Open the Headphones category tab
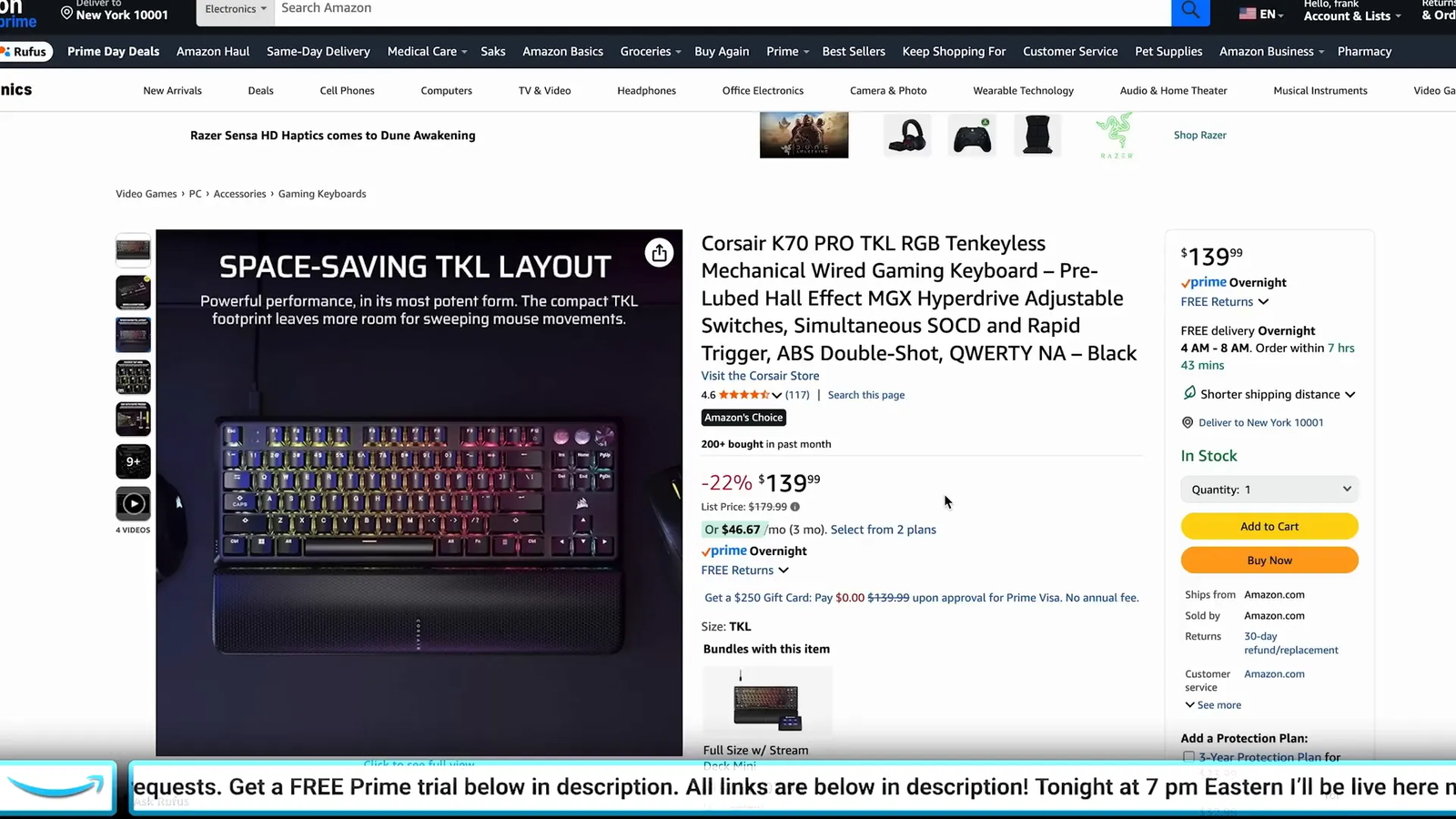The width and height of the screenshot is (1456, 819). click(646, 91)
